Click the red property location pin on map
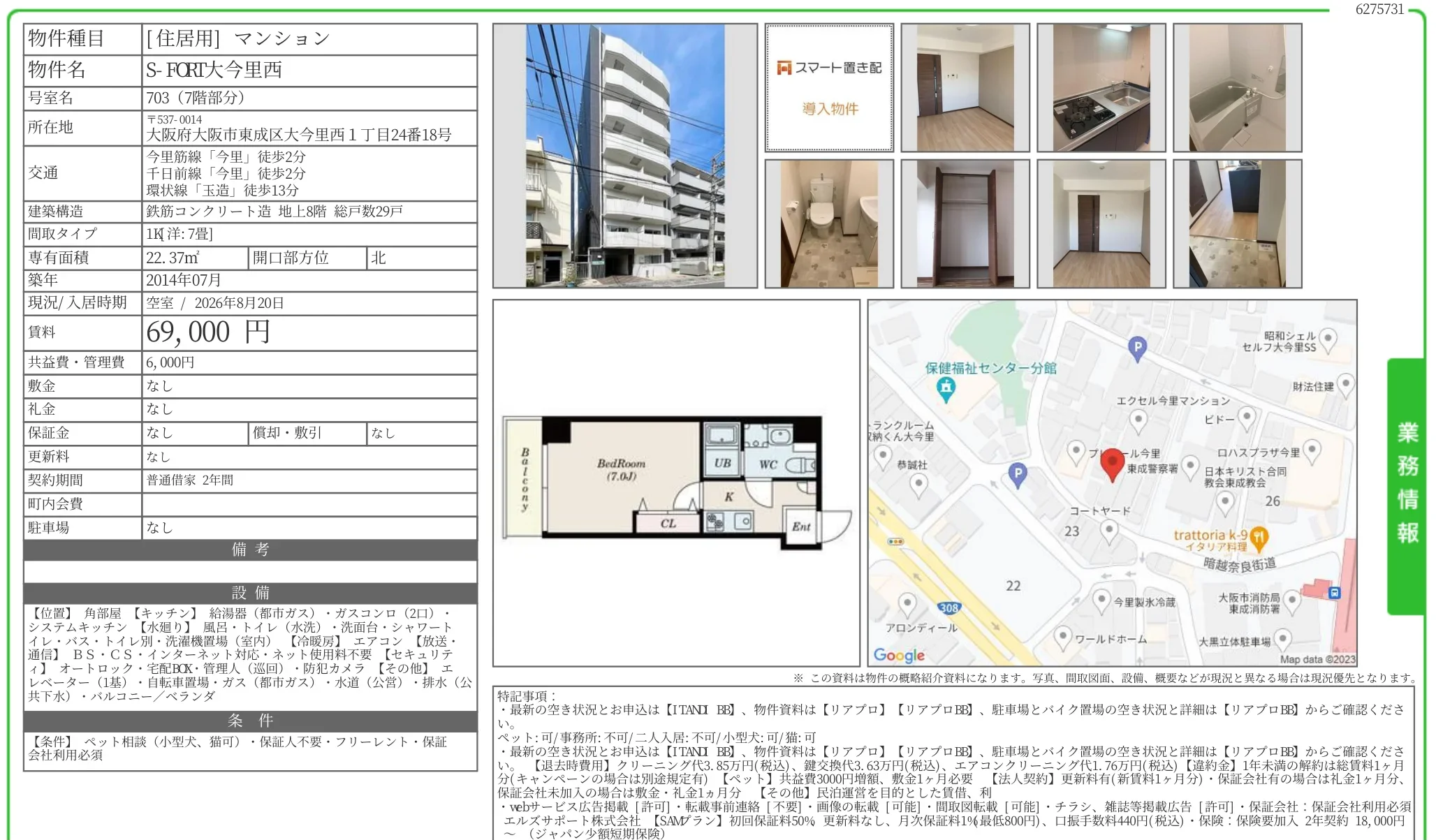The image size is (1436, 840). click(1112, 465)
